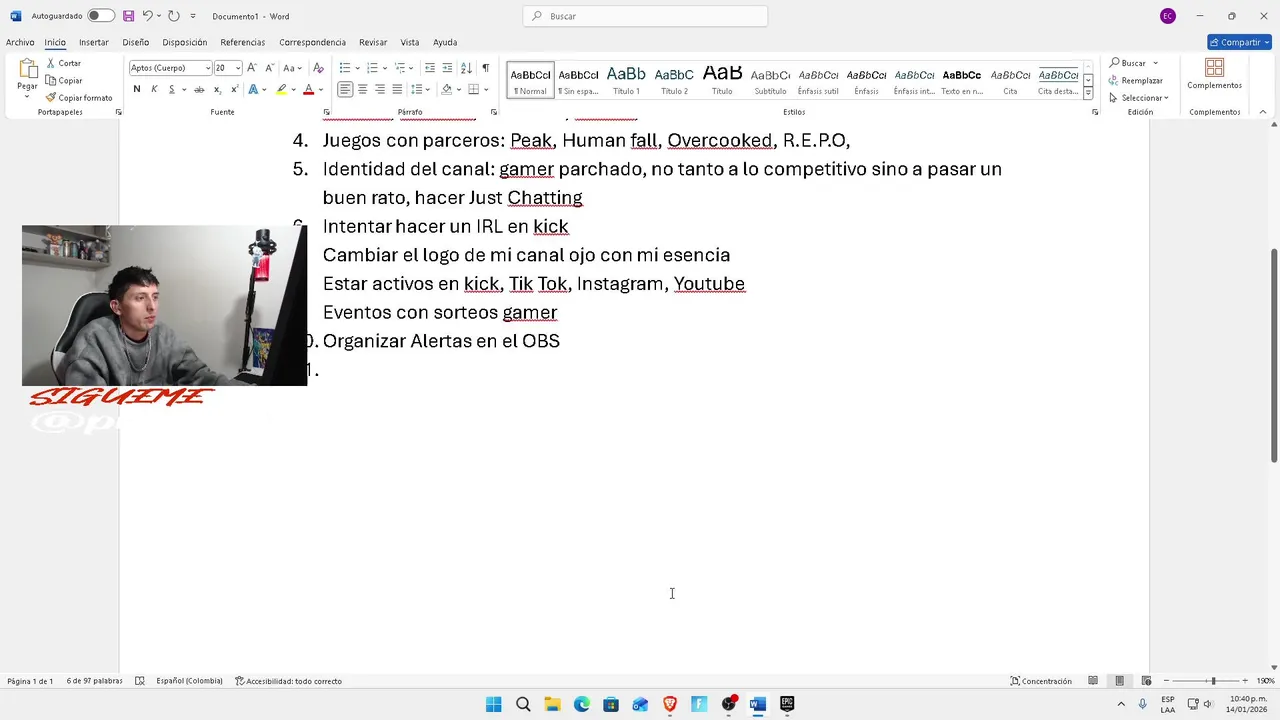Sort paragraphs A to Z icon
This screenshot has height=720, width=1280.
coord(466,68)
